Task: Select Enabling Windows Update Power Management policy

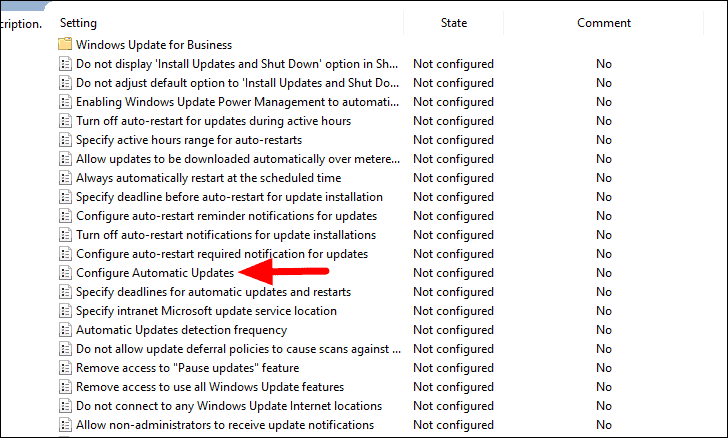Action: (x=237, y=102)
